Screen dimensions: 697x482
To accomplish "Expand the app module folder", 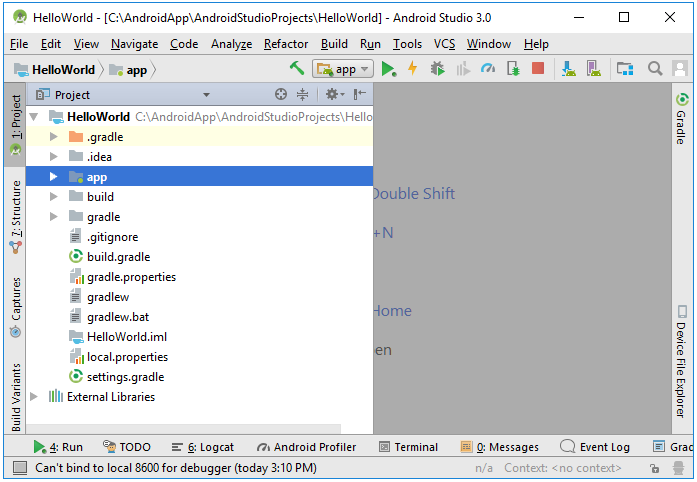I will 53,177.
